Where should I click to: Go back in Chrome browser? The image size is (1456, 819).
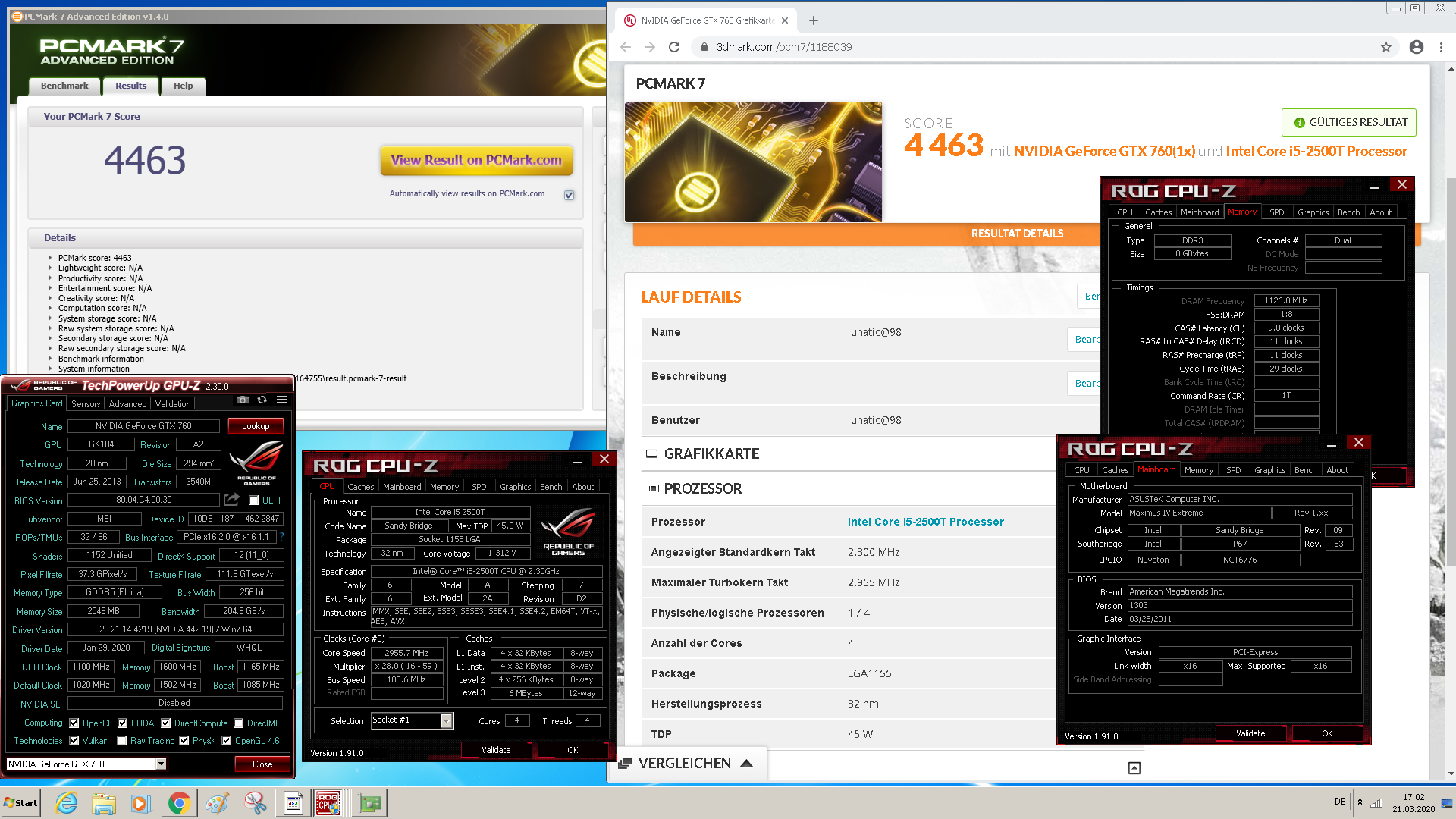(x=626, y=47)
